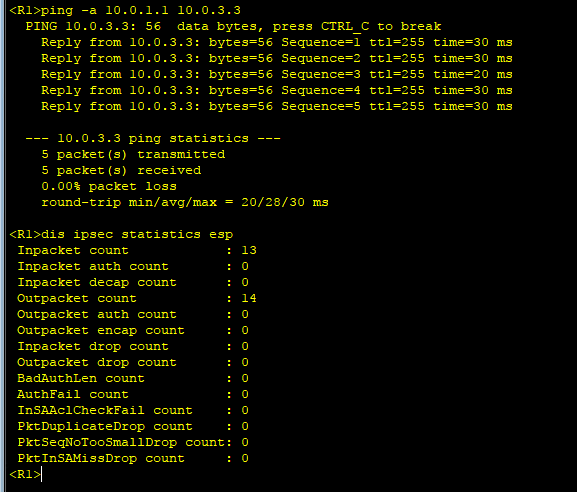Click the AuthFail count row

click(x=133, y=394)
